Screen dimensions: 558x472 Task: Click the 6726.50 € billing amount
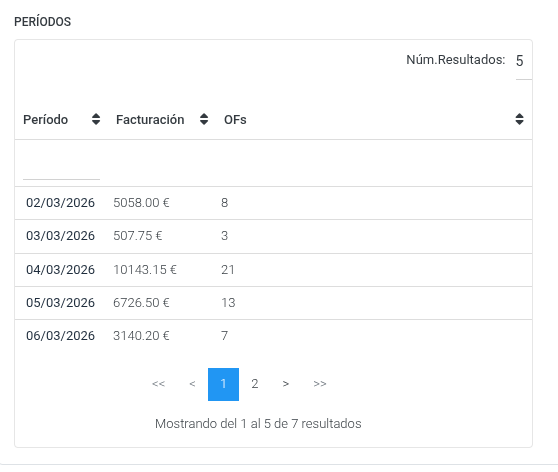(x=141, y=303)
